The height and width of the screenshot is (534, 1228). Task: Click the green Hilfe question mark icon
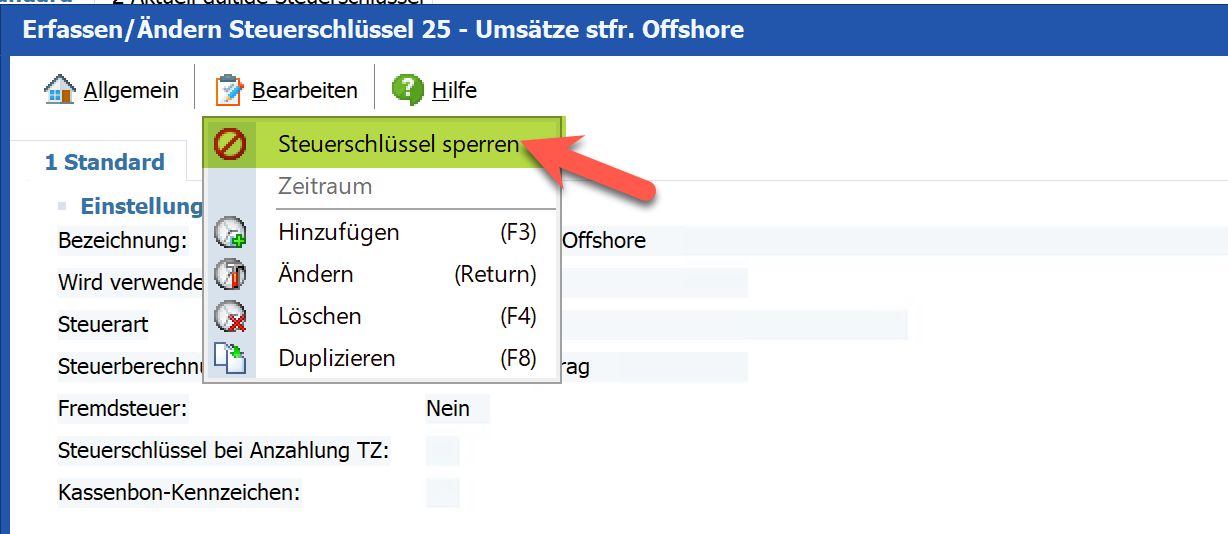407,90
